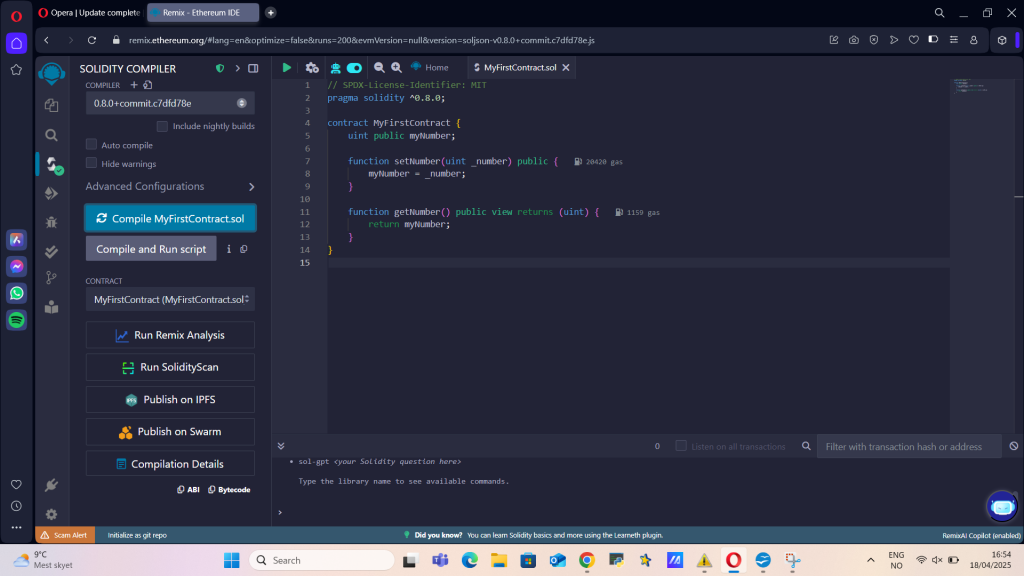Run Remix Analysis
The image size is (1024, 576).
coord(170,335)
